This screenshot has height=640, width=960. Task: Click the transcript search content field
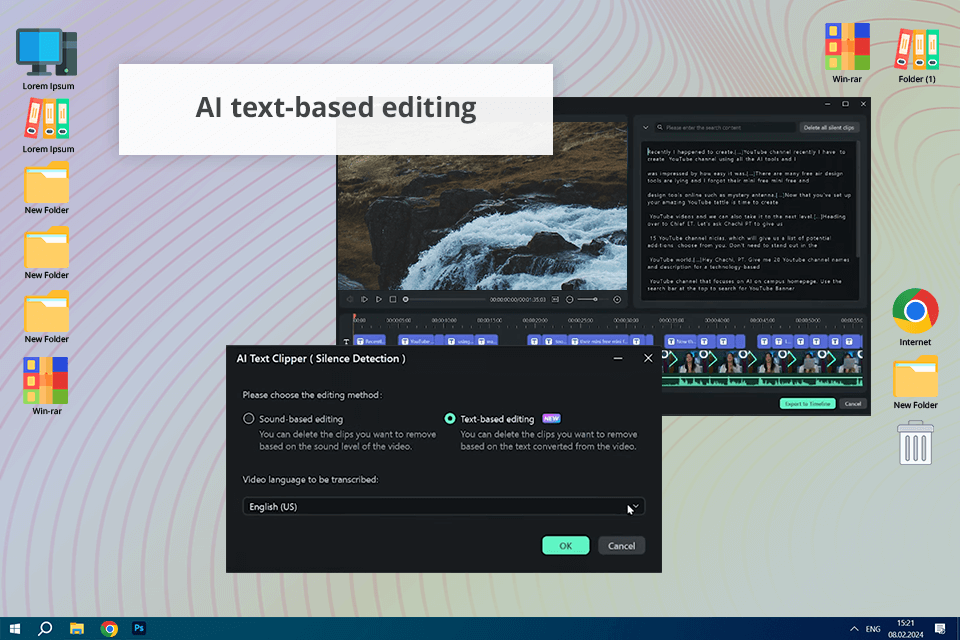(x=726, y=127)
